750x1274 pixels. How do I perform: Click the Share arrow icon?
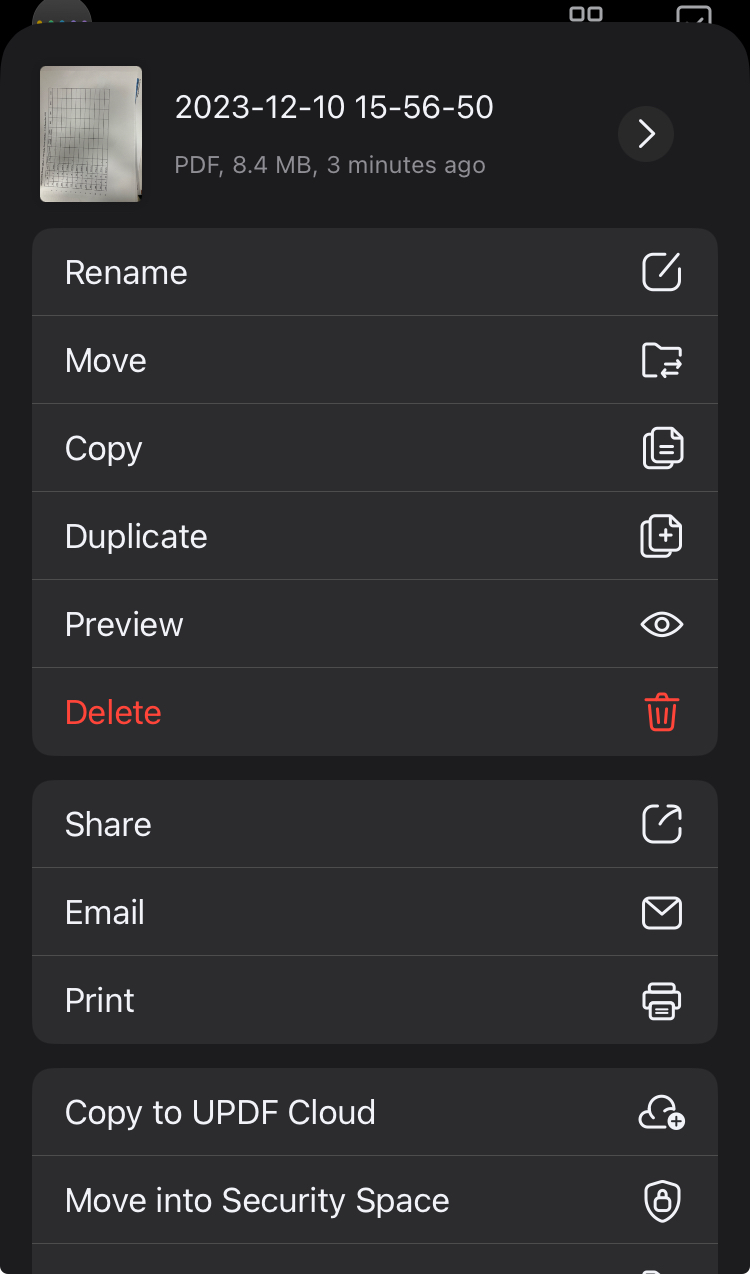tap(661, 824)
